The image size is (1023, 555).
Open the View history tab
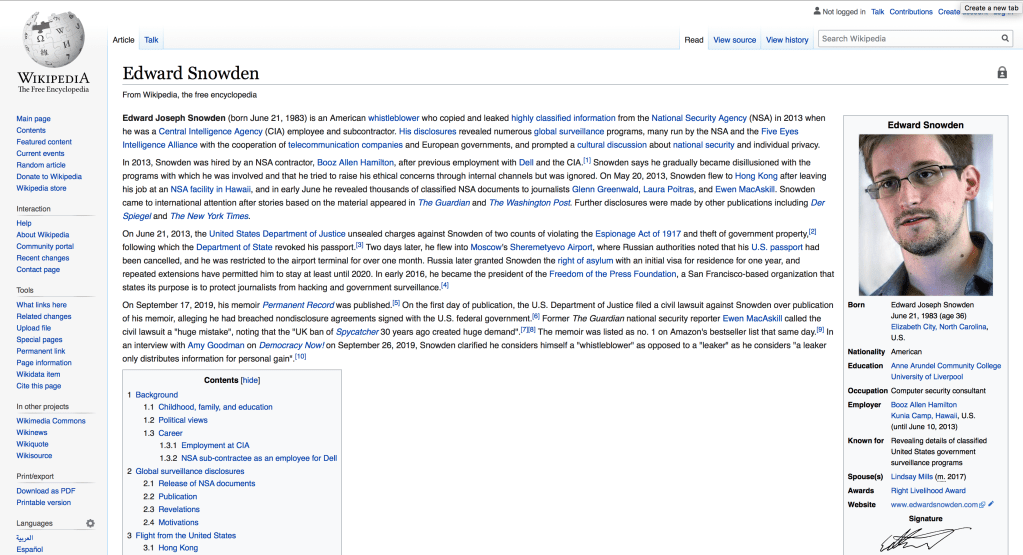pos(787,40)
